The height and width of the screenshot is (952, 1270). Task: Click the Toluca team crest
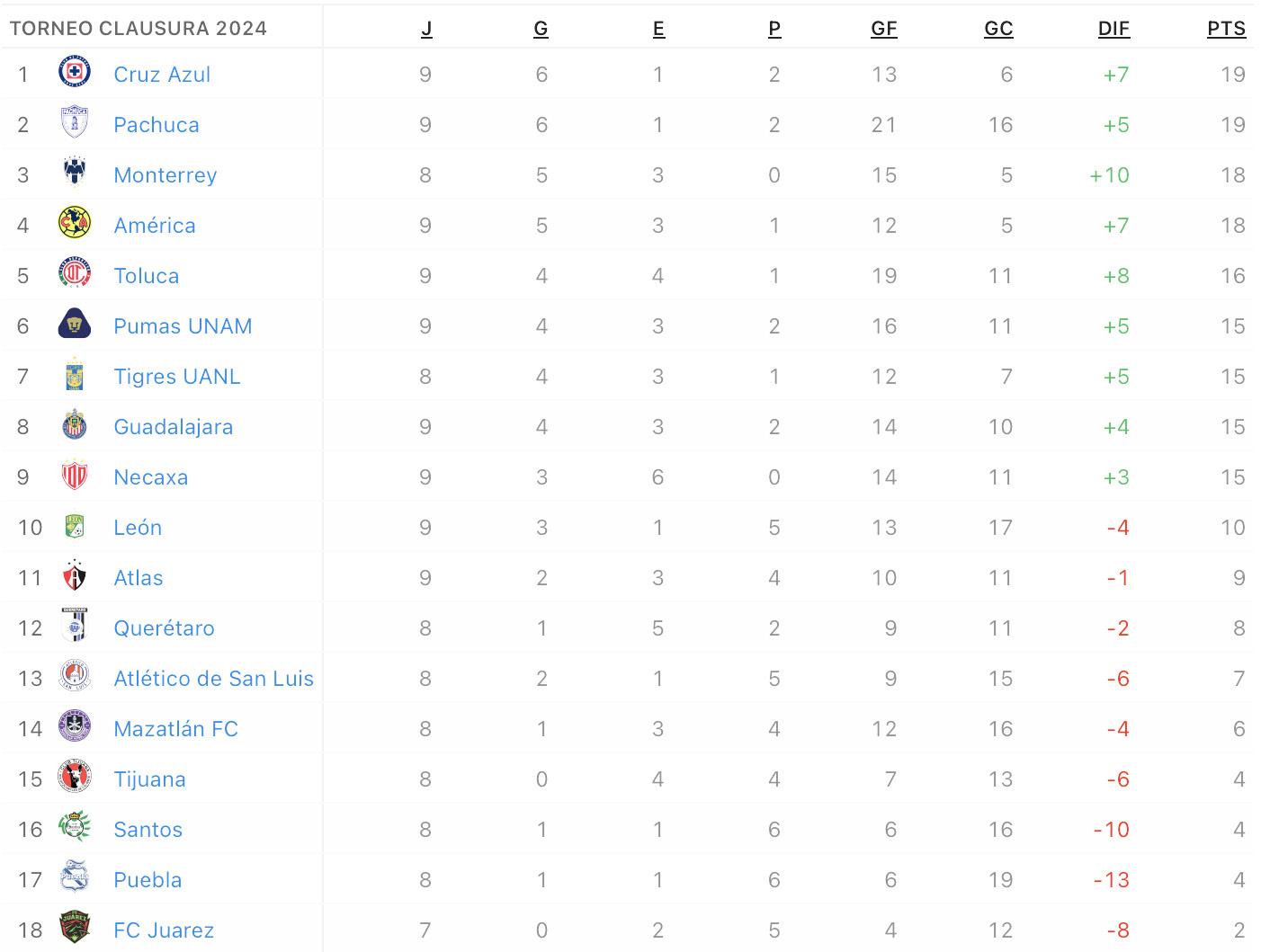click(75, 272)
